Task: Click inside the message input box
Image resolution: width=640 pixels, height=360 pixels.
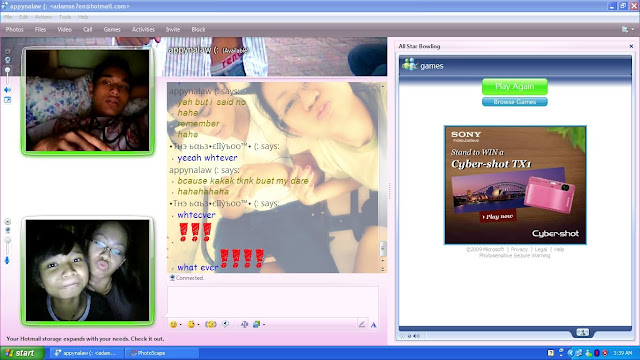Action: (x=273, y=302)
